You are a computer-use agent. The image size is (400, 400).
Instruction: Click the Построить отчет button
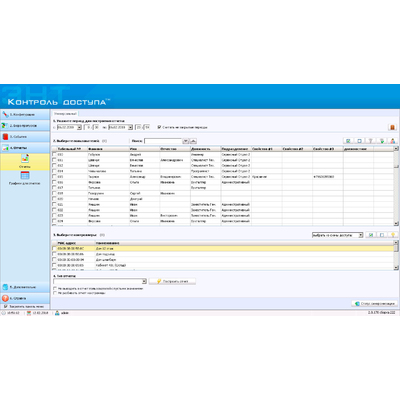(x=172, y=281)
